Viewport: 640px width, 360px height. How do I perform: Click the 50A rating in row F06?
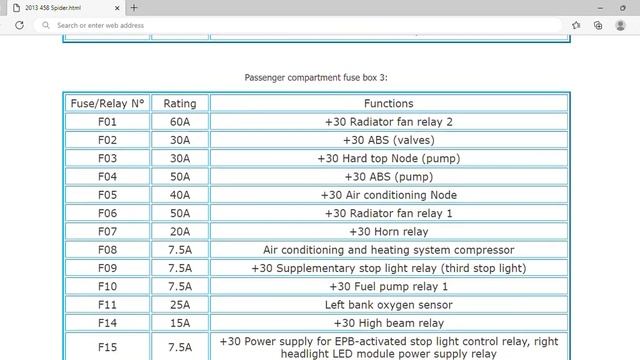(x=180, y=213)
